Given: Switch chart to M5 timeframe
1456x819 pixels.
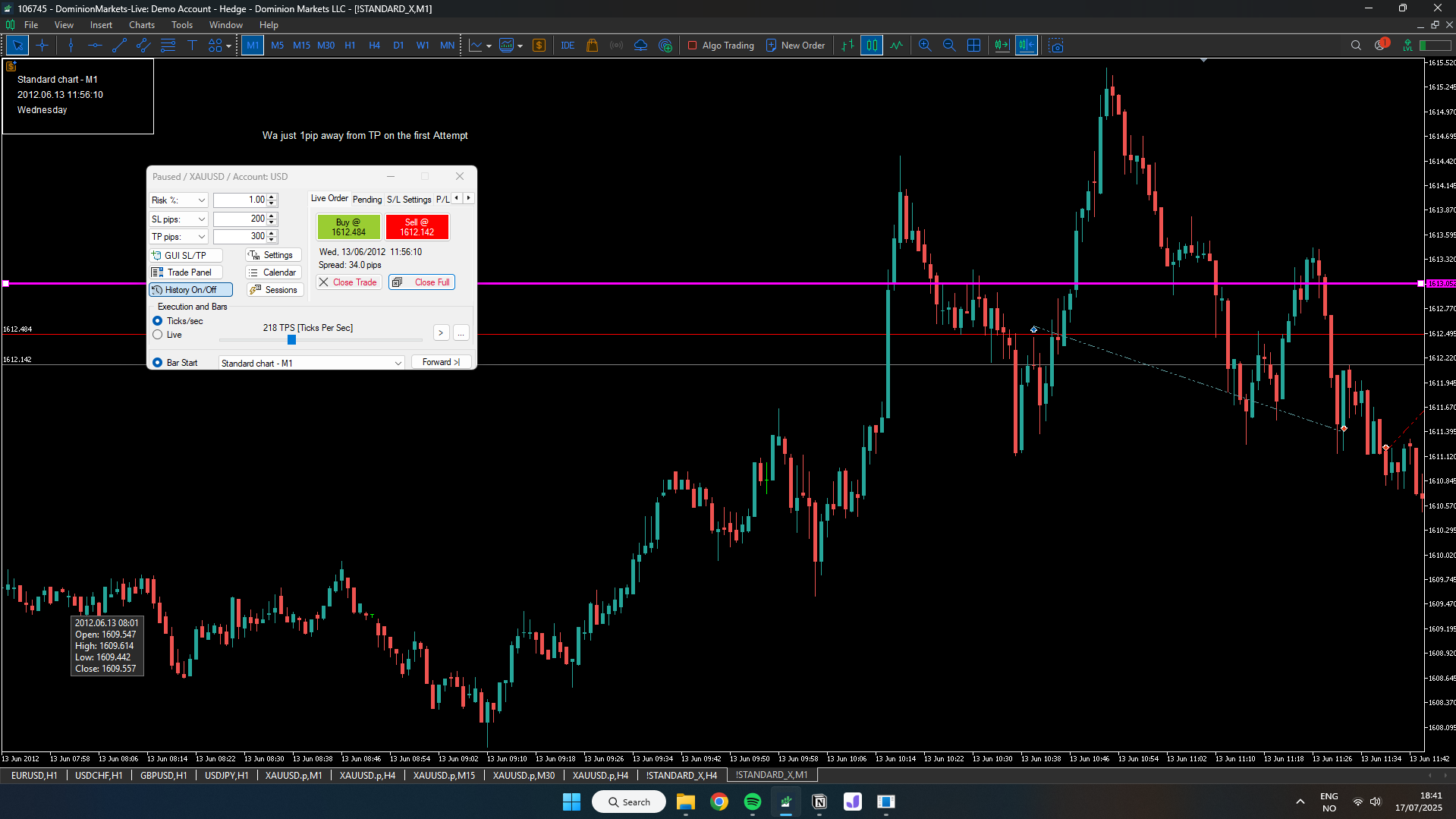Looking at the screenshot, I should click(277, 46).
